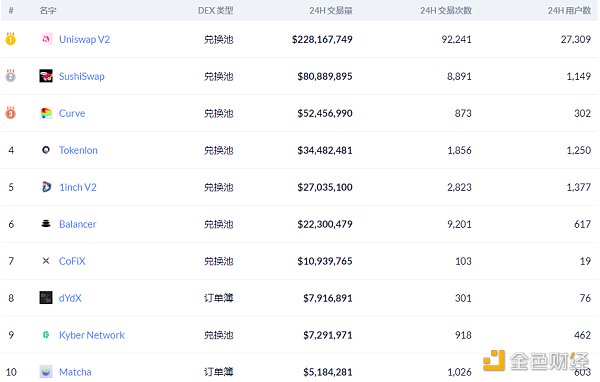Click the Matcha logo icon
Viewport: 600px width, 382px height.
point(46,371)
